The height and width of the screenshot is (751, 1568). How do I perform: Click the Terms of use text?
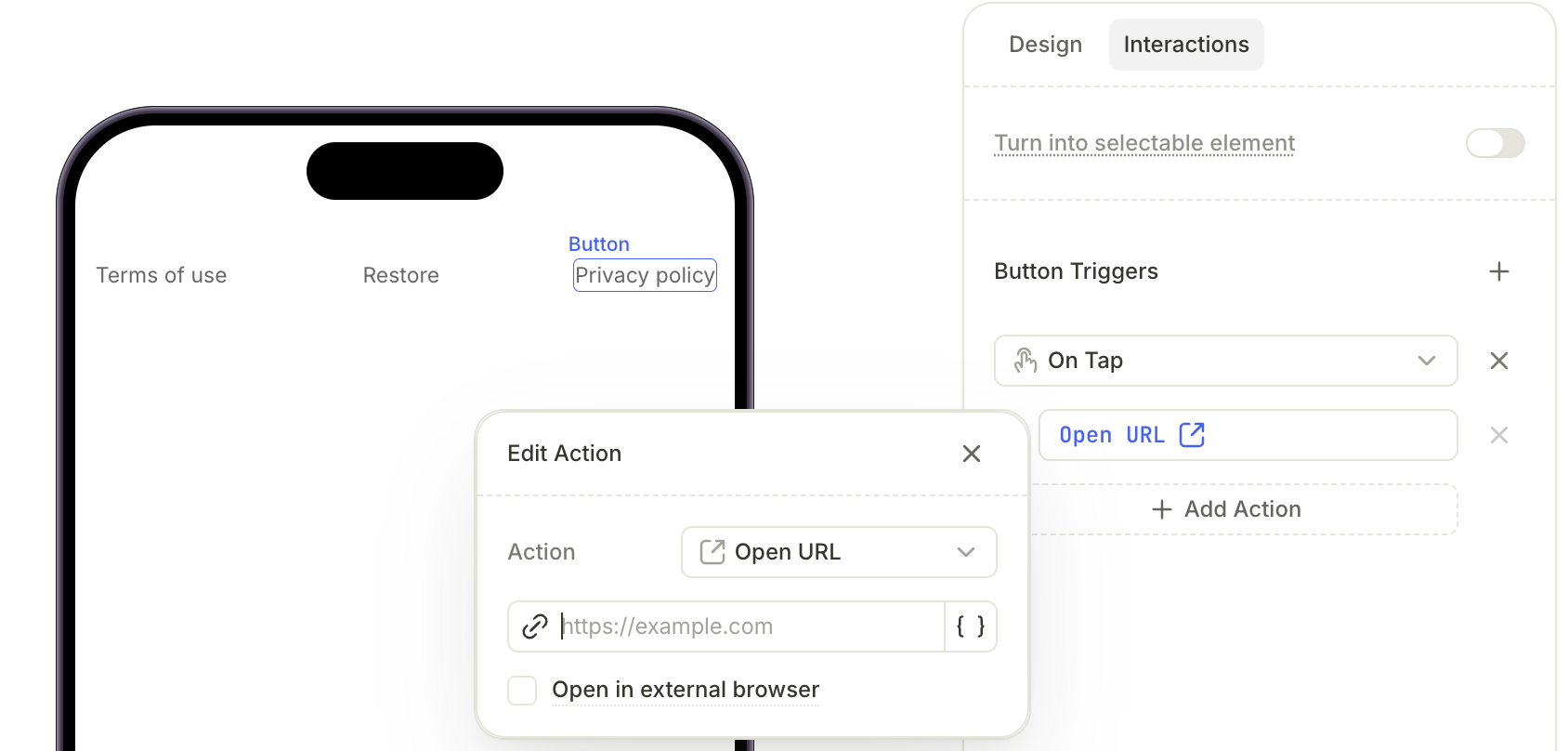point(162,275)
